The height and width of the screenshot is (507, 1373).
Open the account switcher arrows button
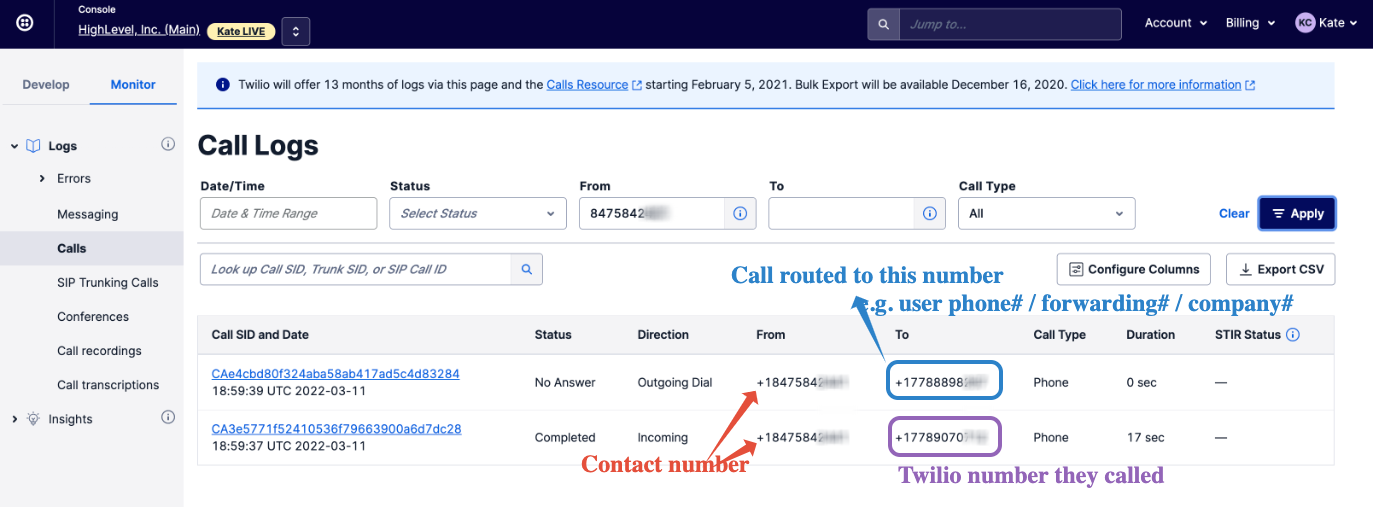296,31
